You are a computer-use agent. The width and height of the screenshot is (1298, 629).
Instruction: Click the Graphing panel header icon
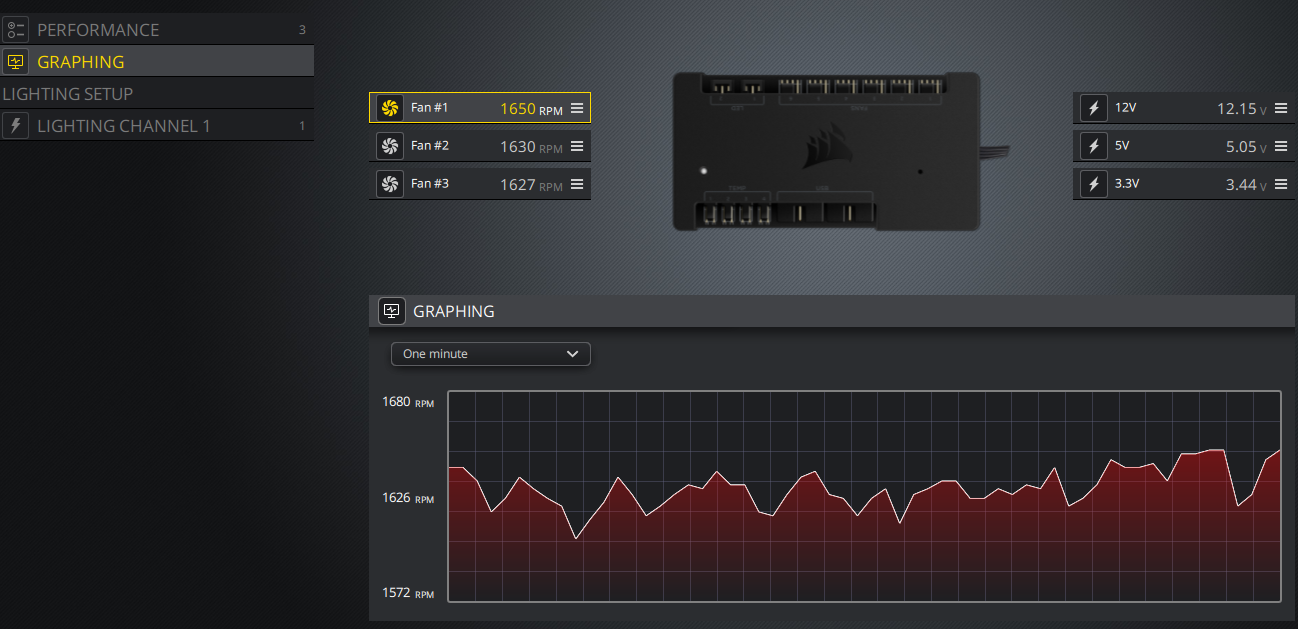point(391,311)
